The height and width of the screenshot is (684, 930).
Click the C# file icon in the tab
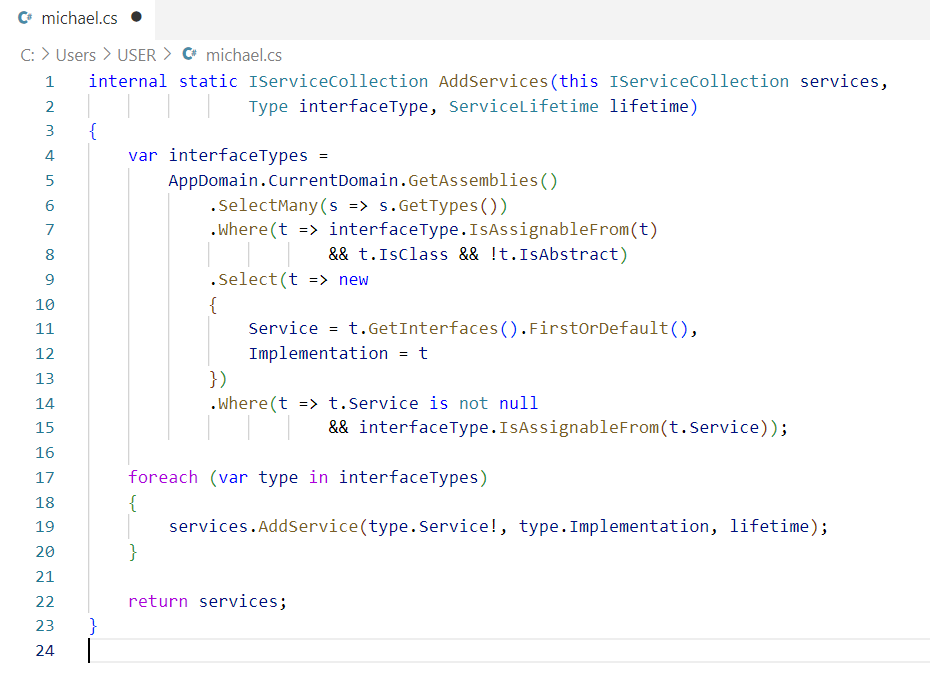point(25,18)
